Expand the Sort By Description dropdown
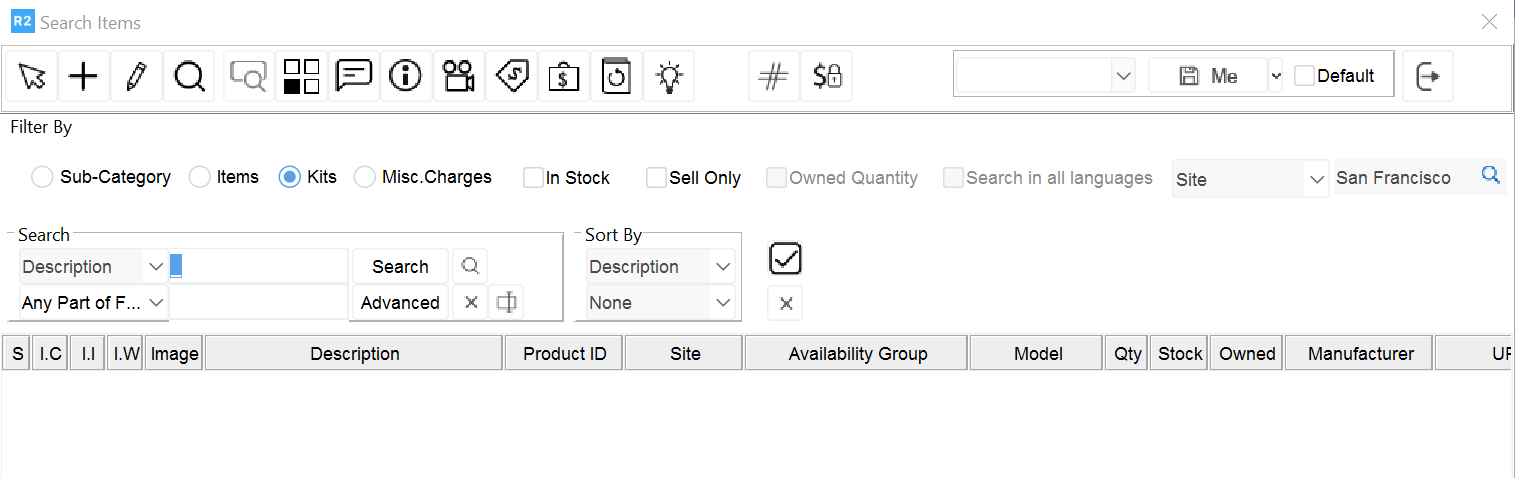Viewport: 1515px width, 478px height. 661,267
